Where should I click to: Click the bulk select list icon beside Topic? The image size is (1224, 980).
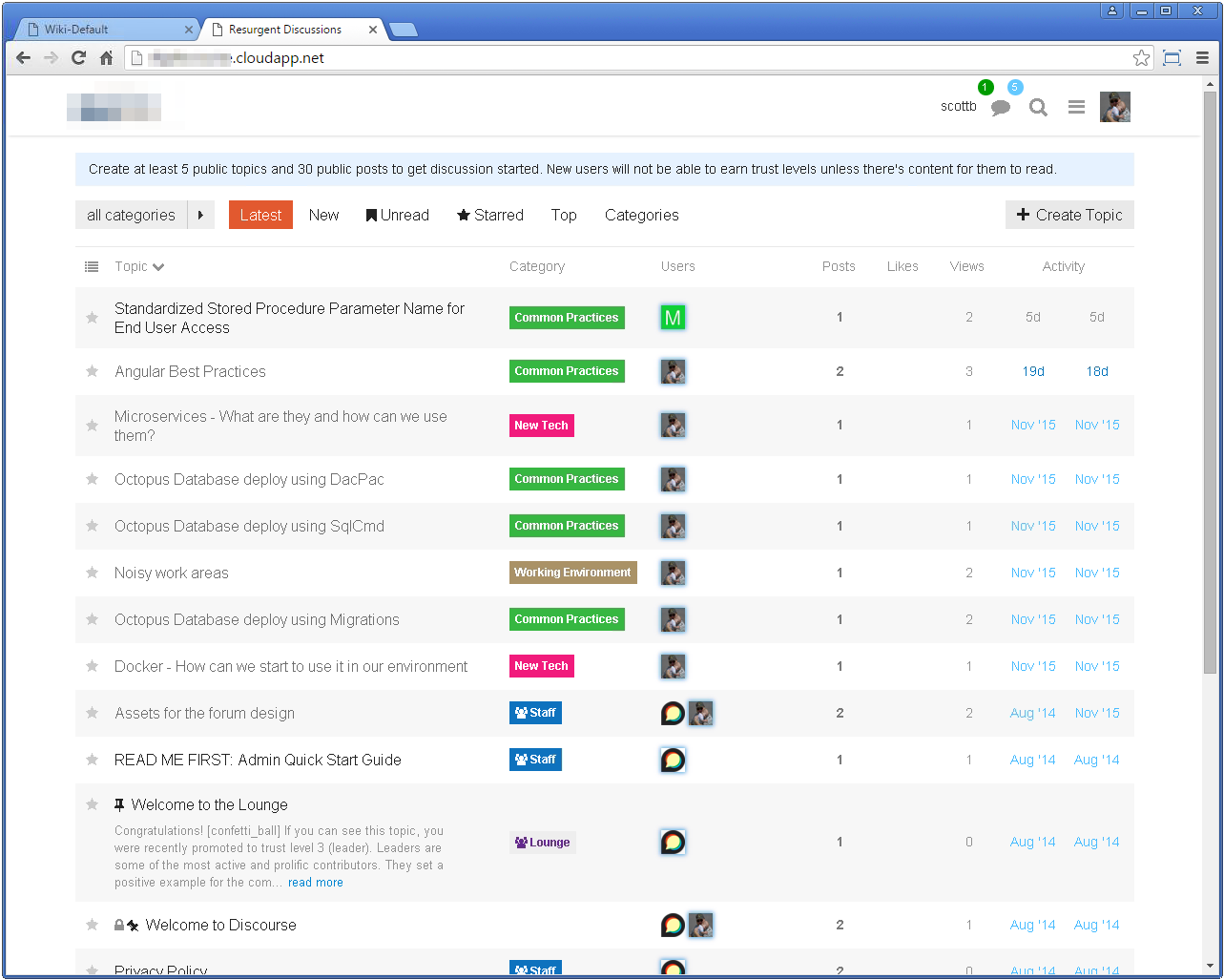pyautogui.click(x=92, y=267)
